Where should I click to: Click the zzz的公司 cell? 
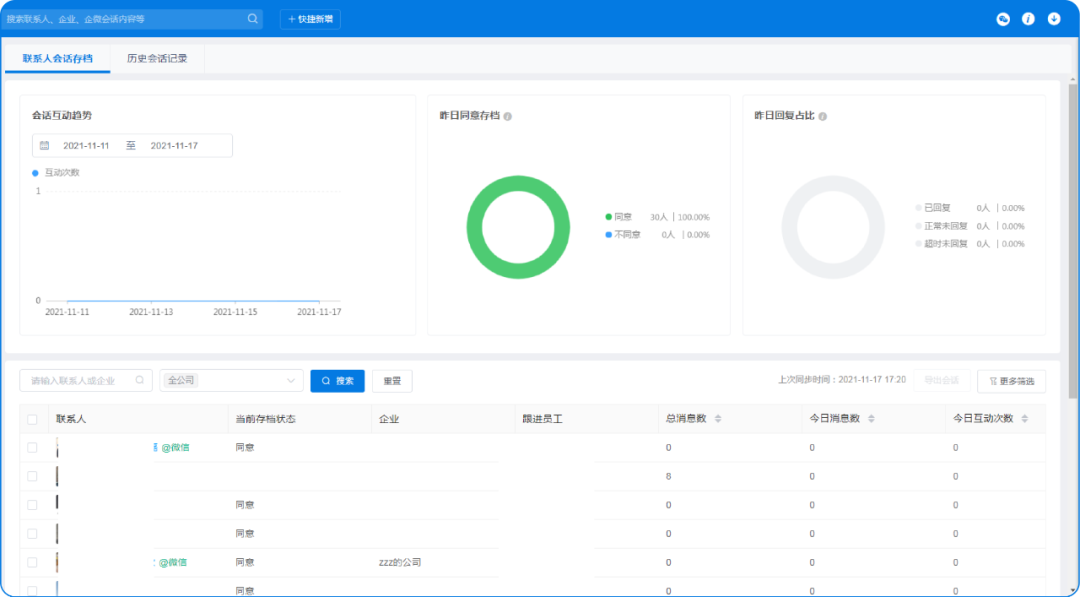(x=399, y=563)
